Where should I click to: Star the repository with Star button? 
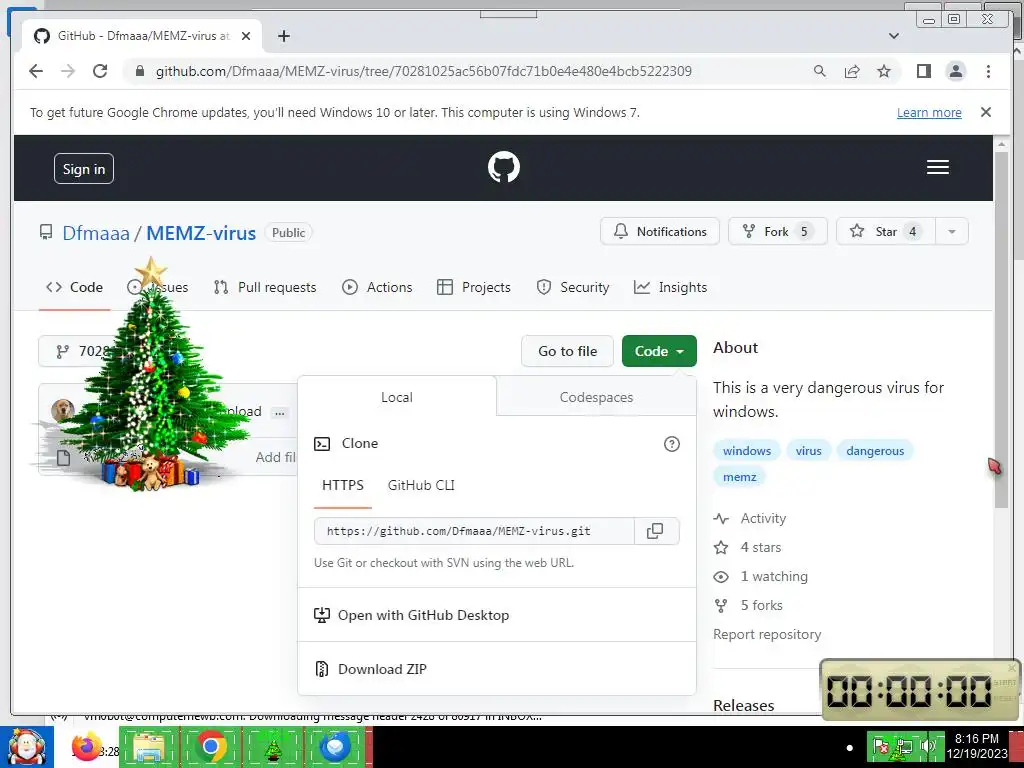coord(886,232)
